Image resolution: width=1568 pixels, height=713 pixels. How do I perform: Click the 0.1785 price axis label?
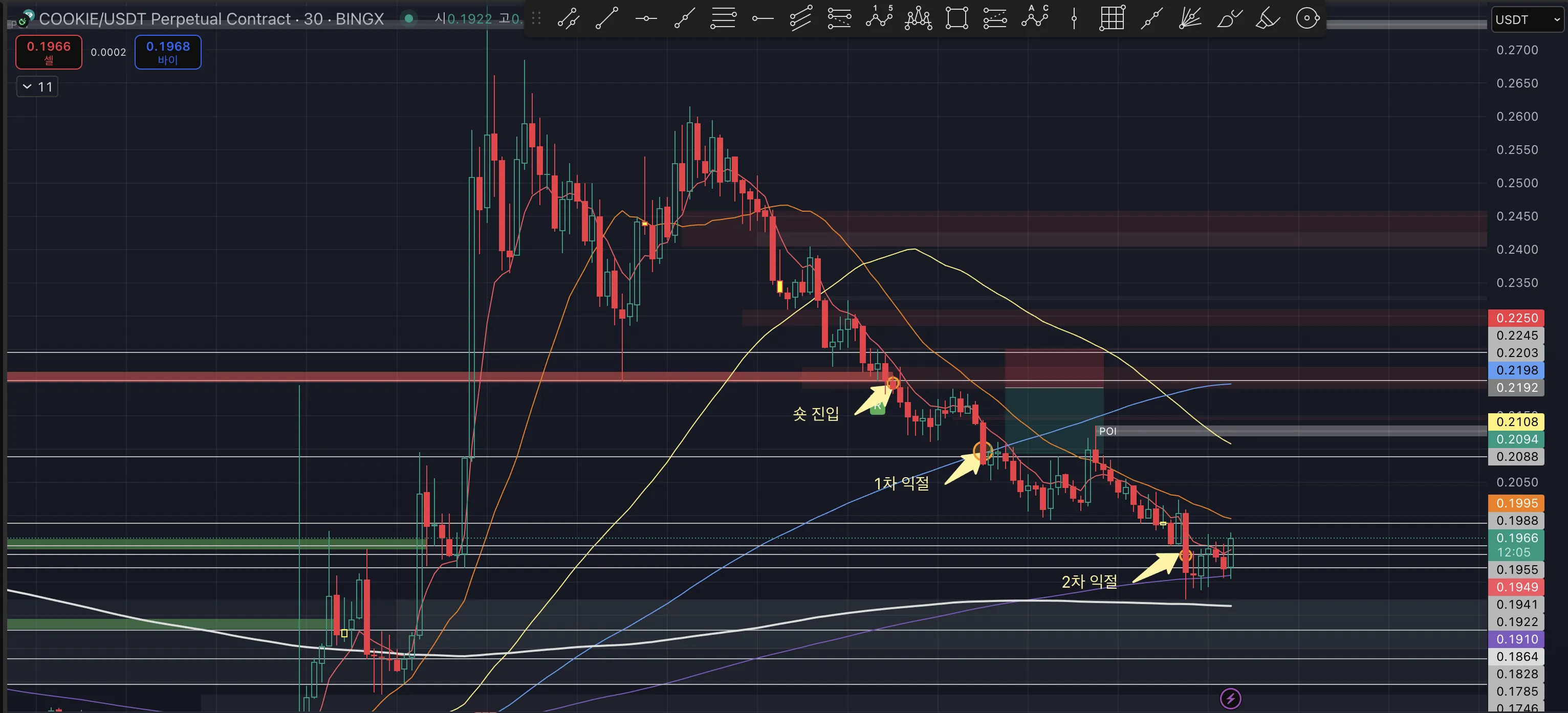(1516, 692)
